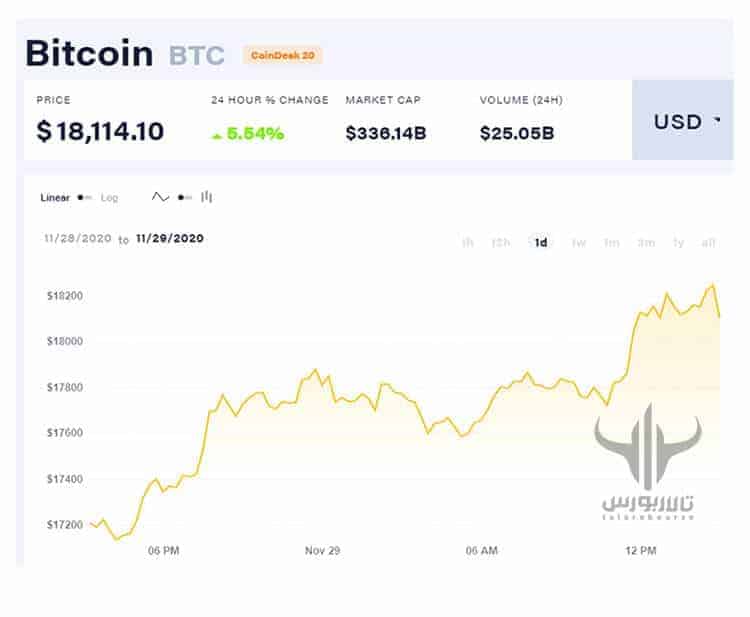Click the CoinDesk 20 badge
Image resolution: width=750 pixels, height=617 pixels.
click(282, 55)
